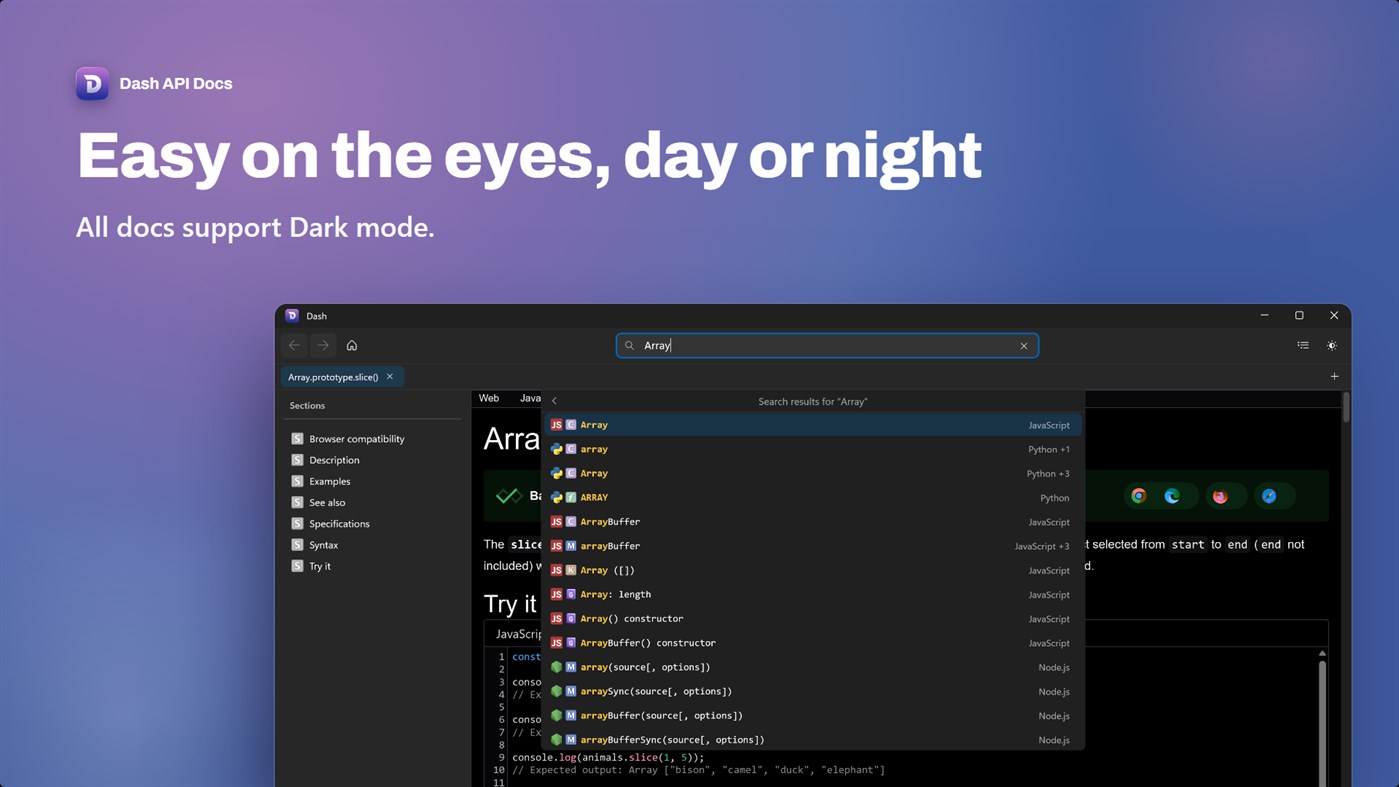Click the Firefox browser compatibility icon
The width and height of the screenshot is (1399, 787).
[x=1220, y=496]
